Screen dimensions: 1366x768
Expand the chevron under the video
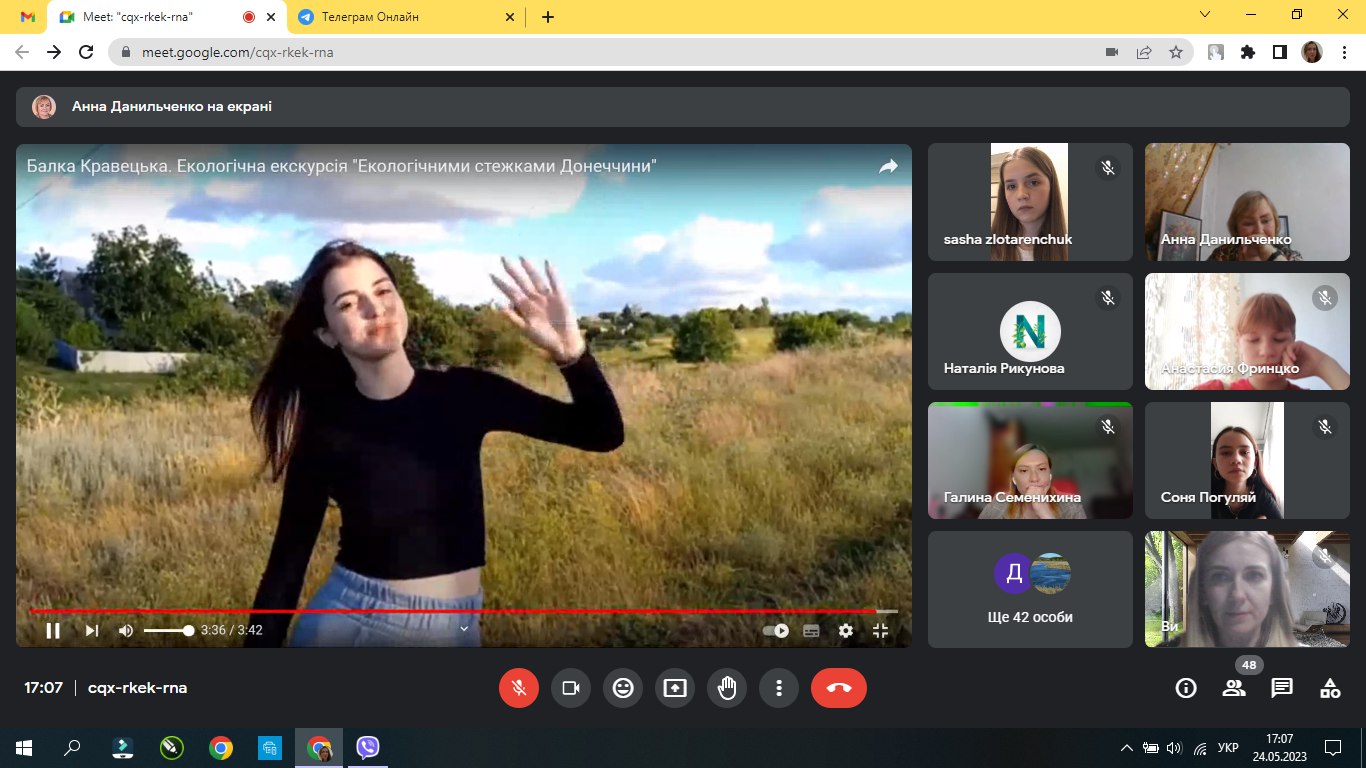[x=464, y=629]
